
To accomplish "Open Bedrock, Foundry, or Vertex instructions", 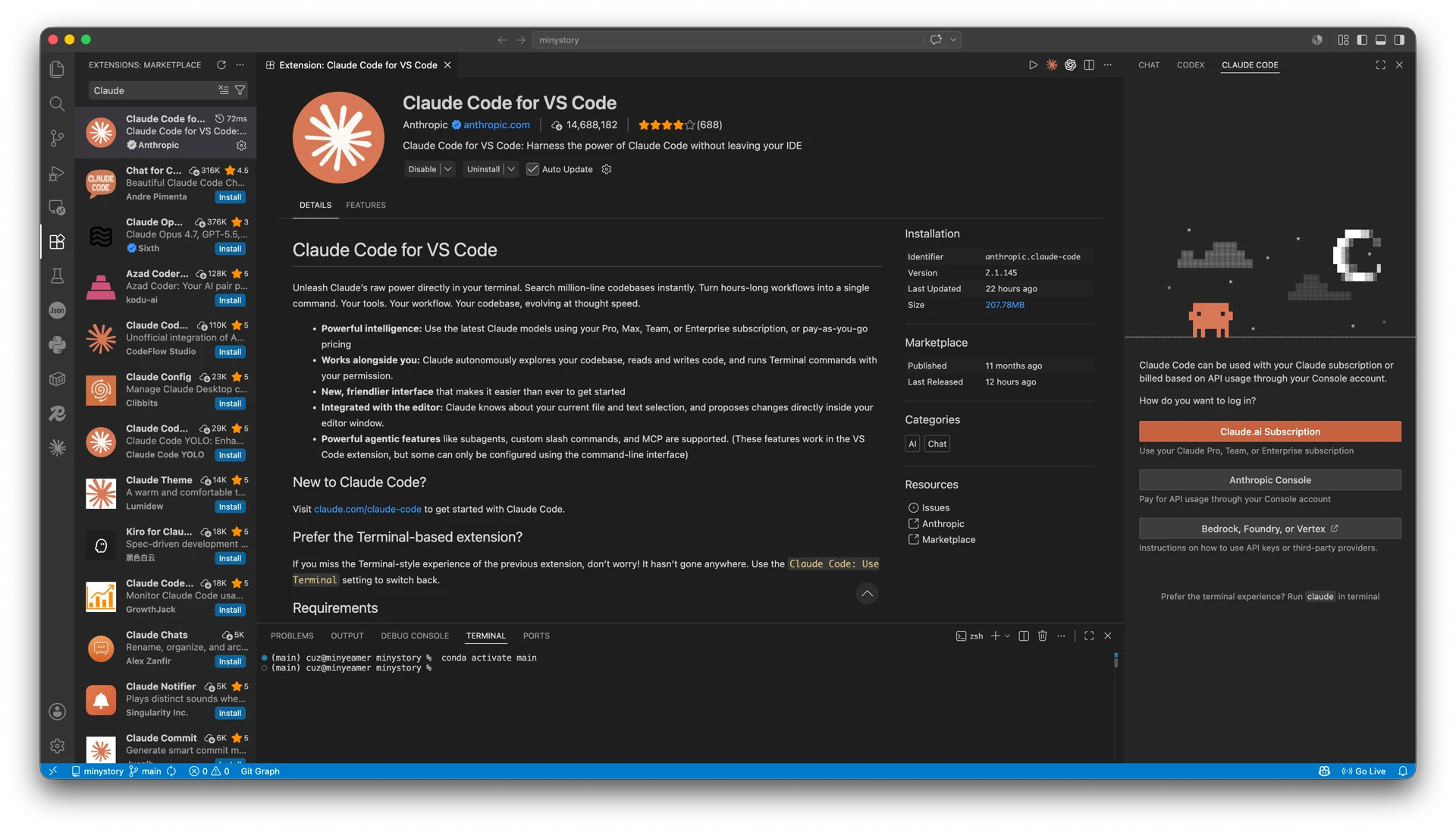I will pyautogui.click(x=1270, y=529).
